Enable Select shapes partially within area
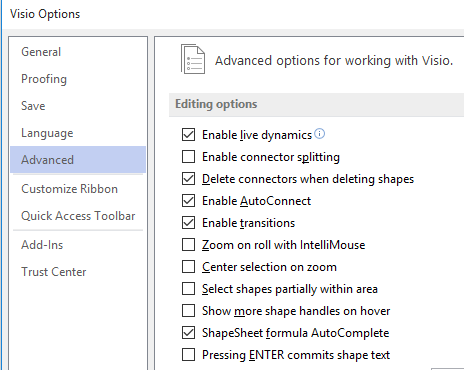Screen dimensions: 464x370 188,289
